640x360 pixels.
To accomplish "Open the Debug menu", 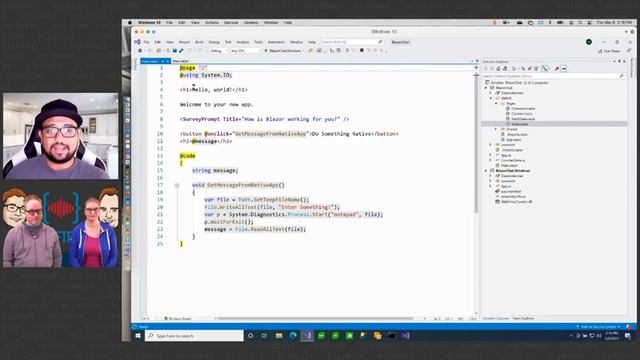I will (214, 42).
